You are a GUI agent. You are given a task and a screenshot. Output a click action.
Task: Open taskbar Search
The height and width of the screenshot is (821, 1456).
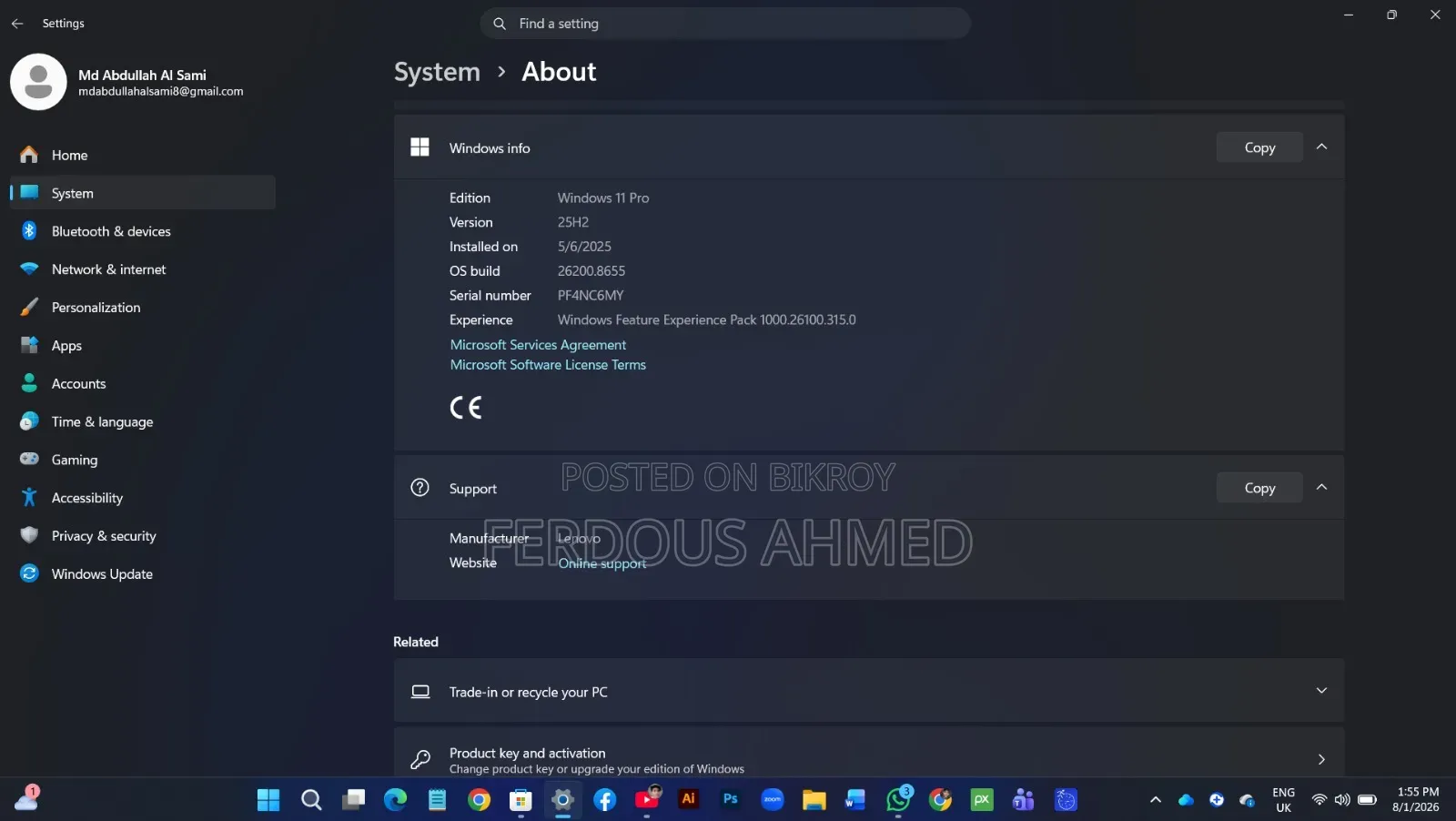coord(311,800)
